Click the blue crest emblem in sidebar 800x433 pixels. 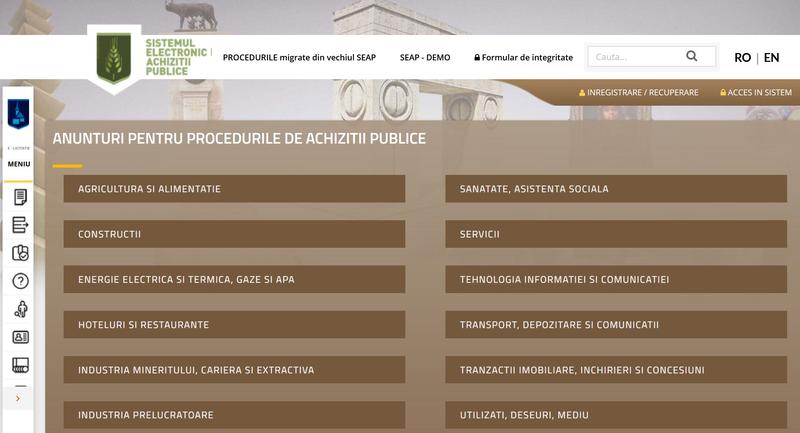[x=18, y=115]
